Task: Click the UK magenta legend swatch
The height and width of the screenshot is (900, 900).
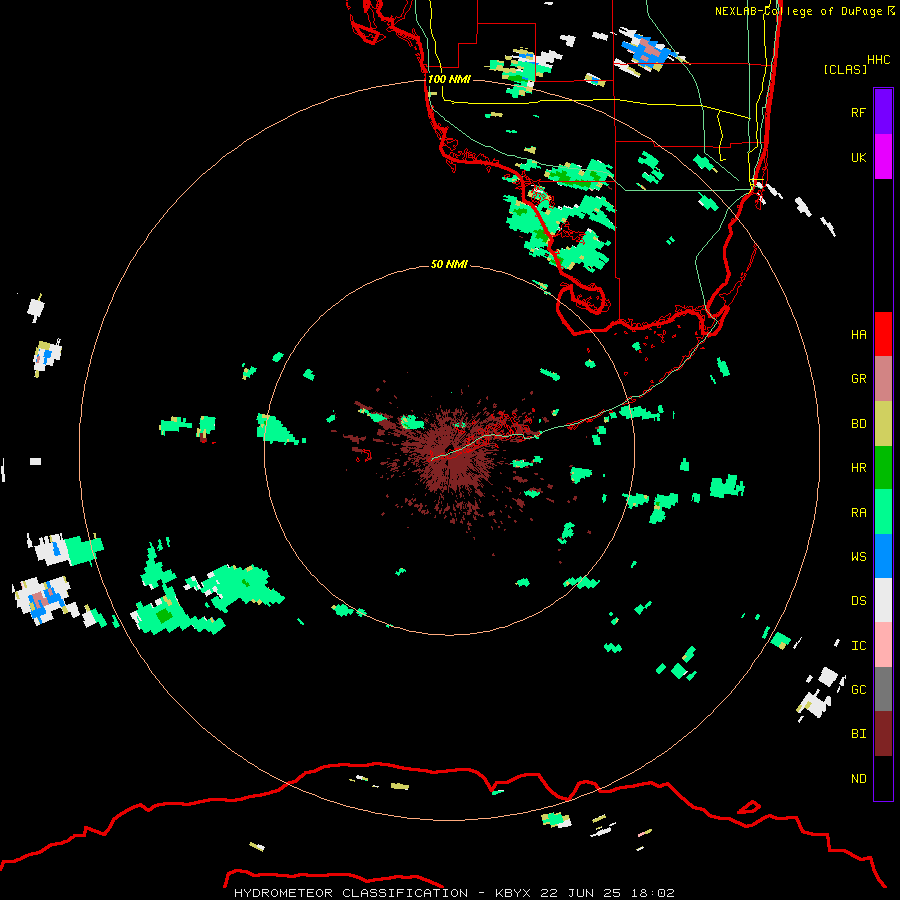Action: point(883,157)
